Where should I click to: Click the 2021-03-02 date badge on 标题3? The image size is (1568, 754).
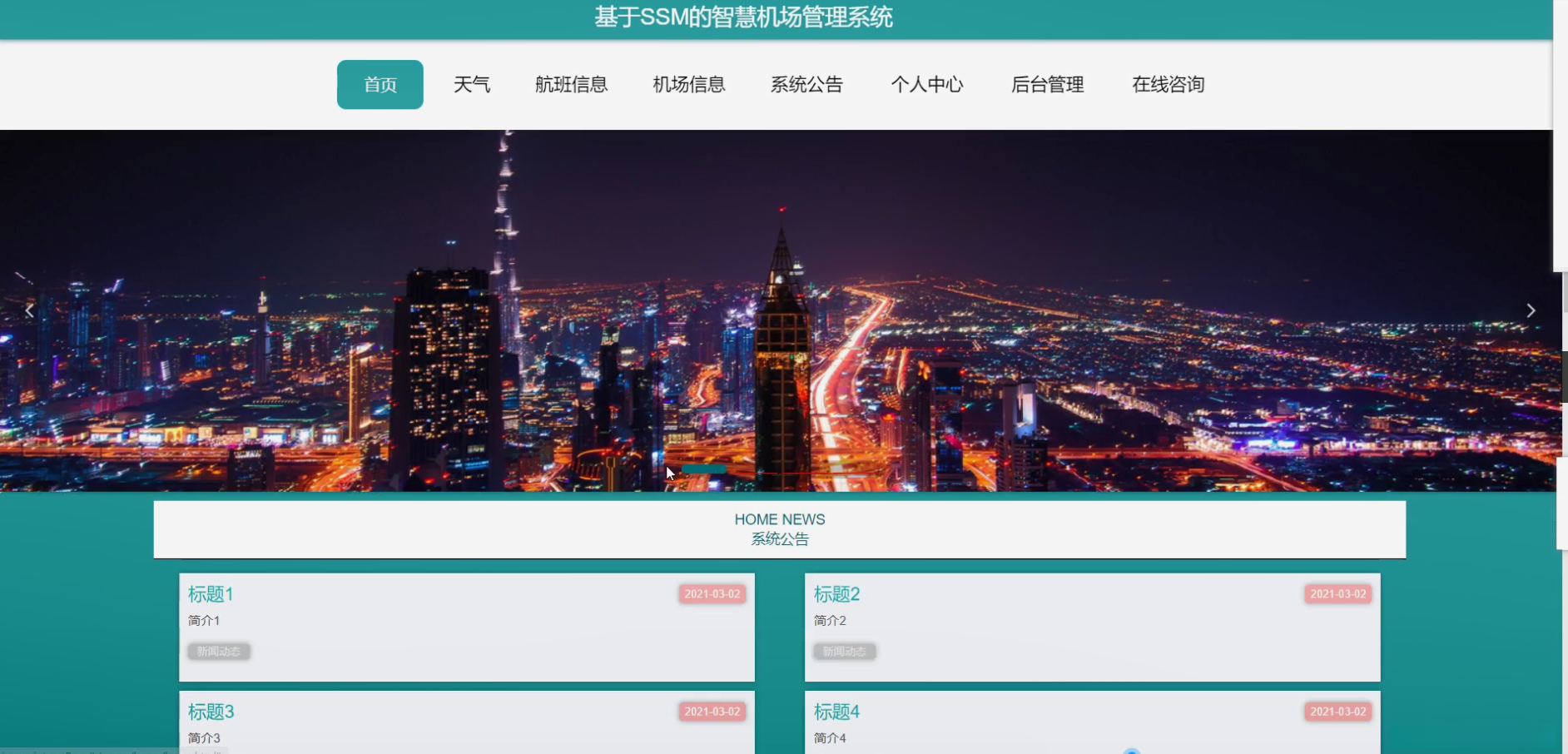712,712
